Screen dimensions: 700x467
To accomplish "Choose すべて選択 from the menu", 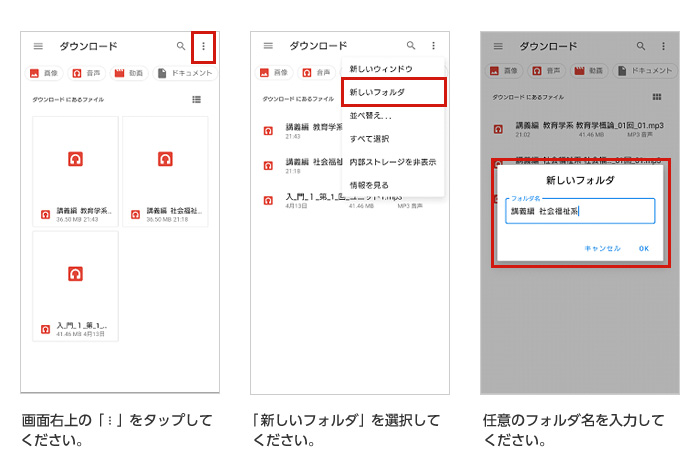I will point(393,139).
